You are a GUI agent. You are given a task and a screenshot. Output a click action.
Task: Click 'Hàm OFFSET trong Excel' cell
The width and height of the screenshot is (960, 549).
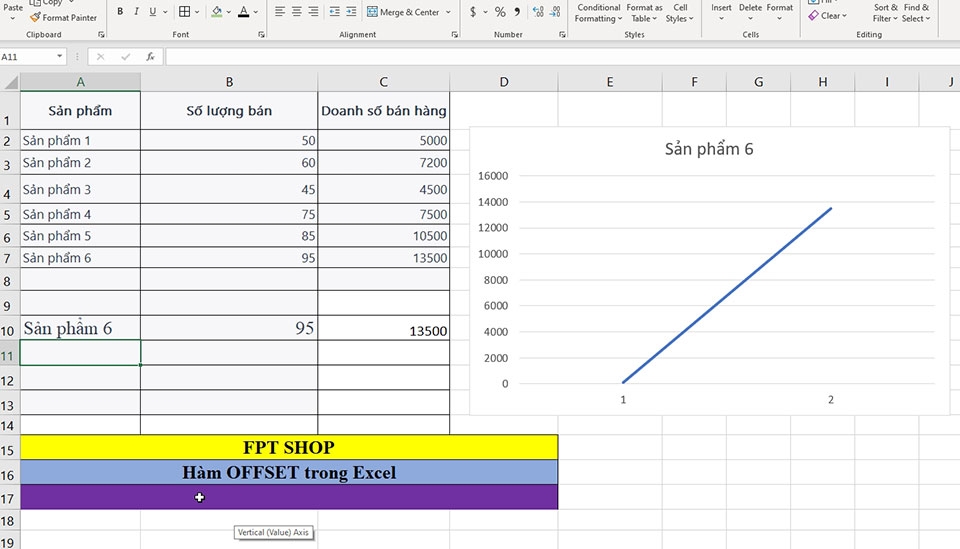pos(289,472)
